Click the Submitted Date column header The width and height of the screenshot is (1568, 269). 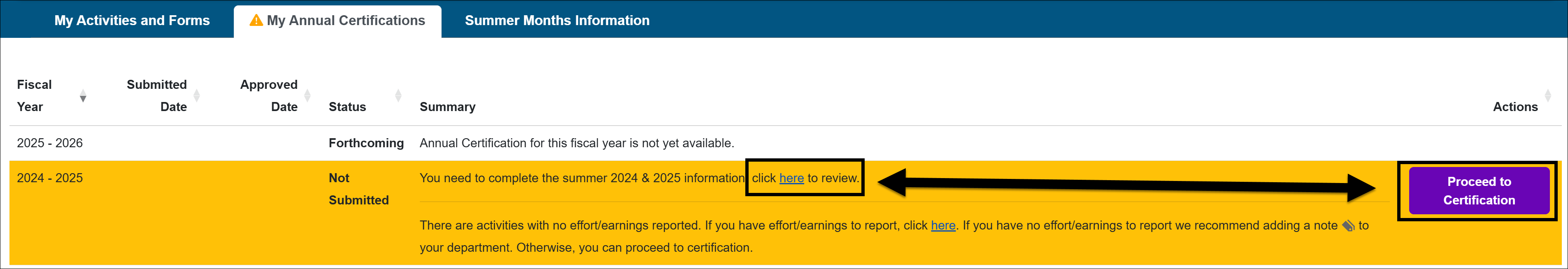156,95
